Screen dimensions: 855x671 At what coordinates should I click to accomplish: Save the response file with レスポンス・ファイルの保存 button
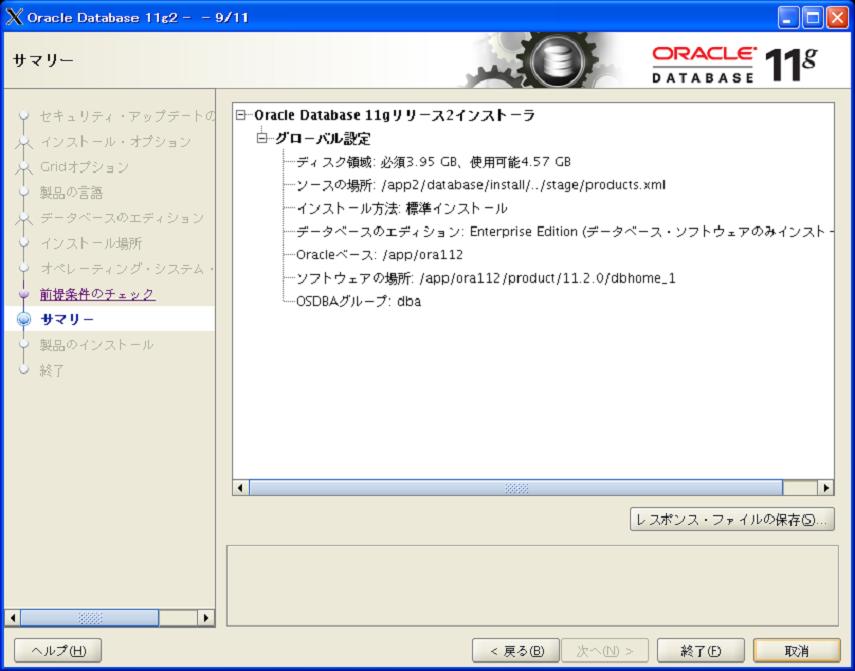pyautogui.click(x=732, y=519)
